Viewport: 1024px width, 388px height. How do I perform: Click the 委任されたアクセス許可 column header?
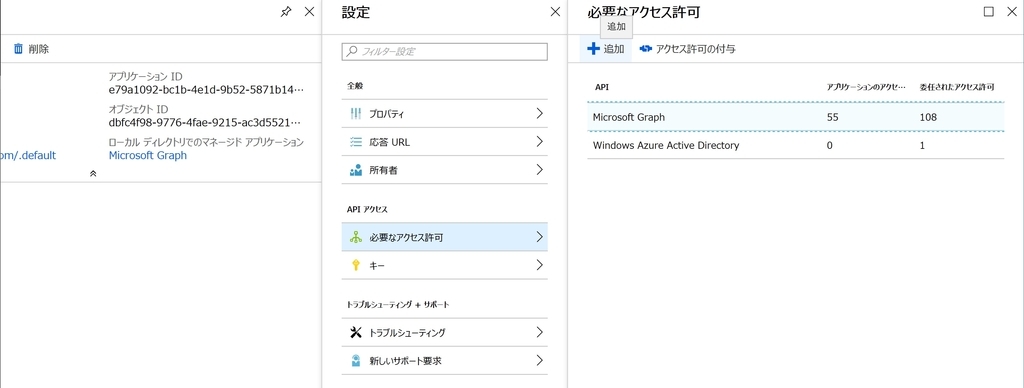957,87
